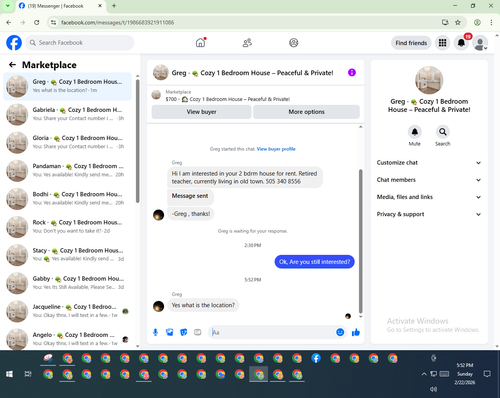Open the View buyer profile link
Image resolution: width=500 pixels, height=398 pixels.
point(276,149)
